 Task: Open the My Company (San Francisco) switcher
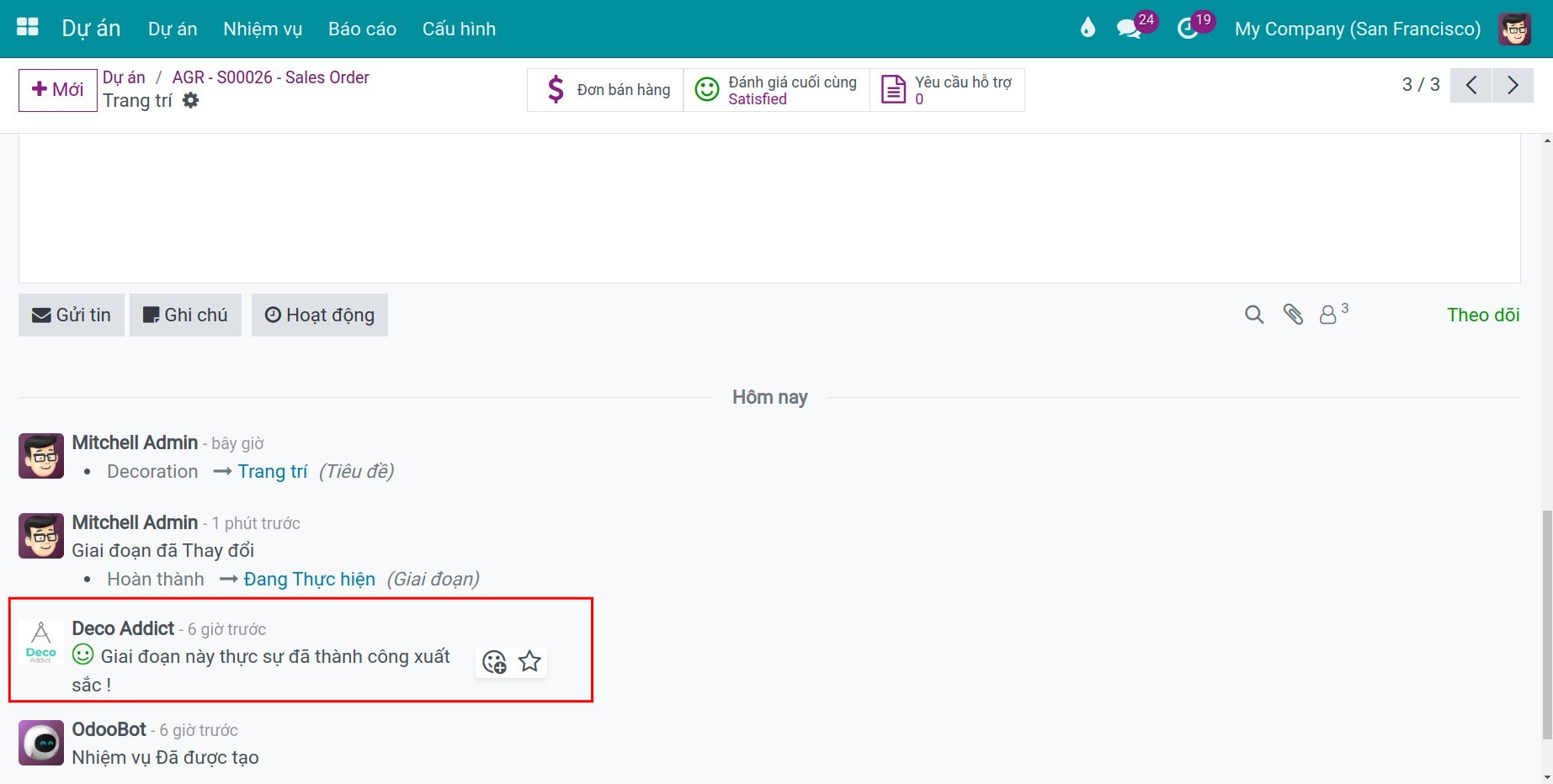pos(1358,29)
